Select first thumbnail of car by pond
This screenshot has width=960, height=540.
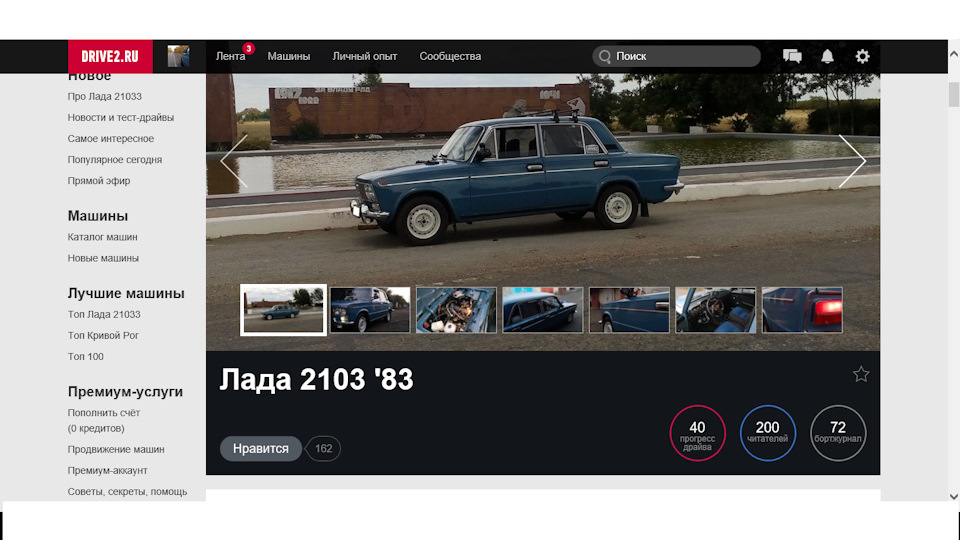pyautogui.click(x=283, y=310)
